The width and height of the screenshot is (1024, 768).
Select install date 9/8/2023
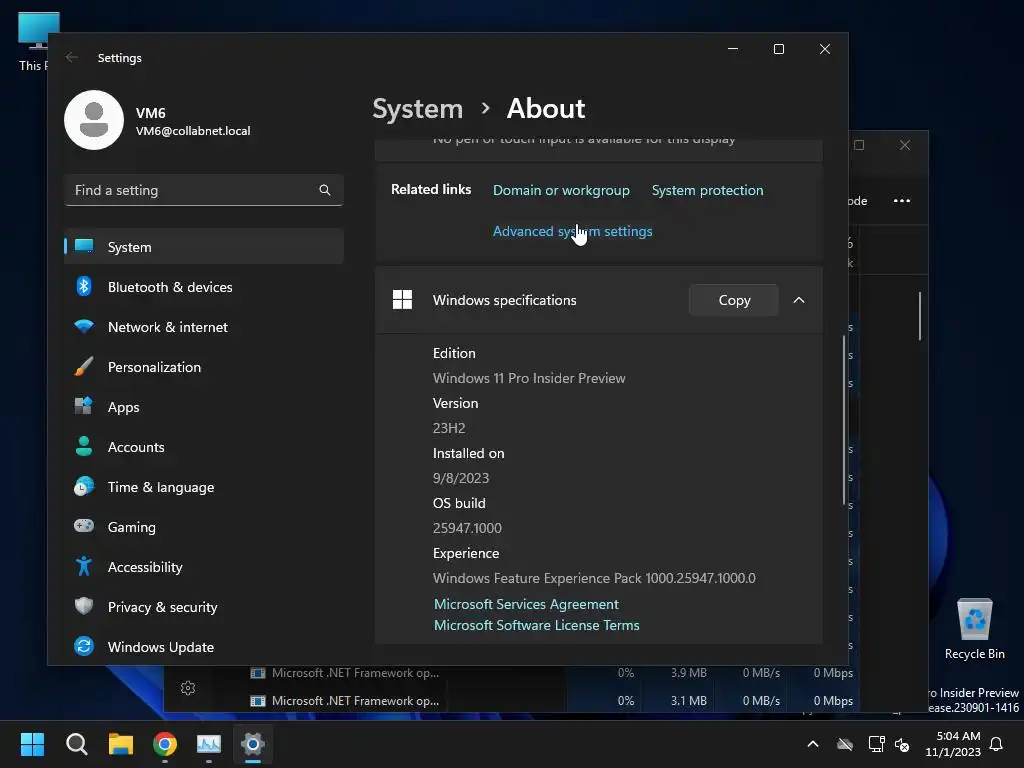(x=461, y=478)
